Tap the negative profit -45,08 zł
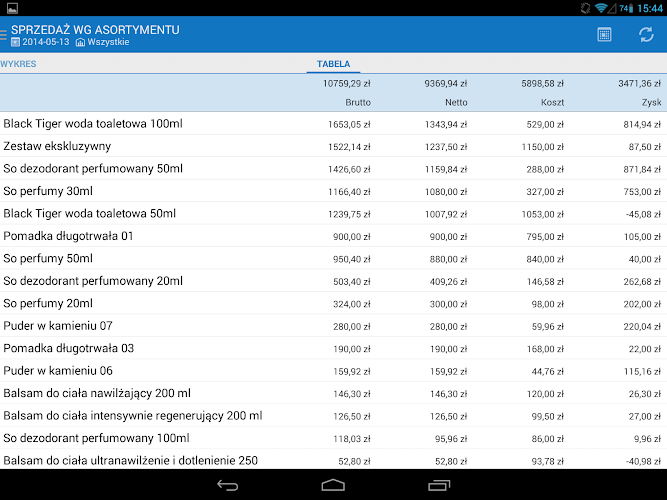667x500 pixels. [644, 214]
